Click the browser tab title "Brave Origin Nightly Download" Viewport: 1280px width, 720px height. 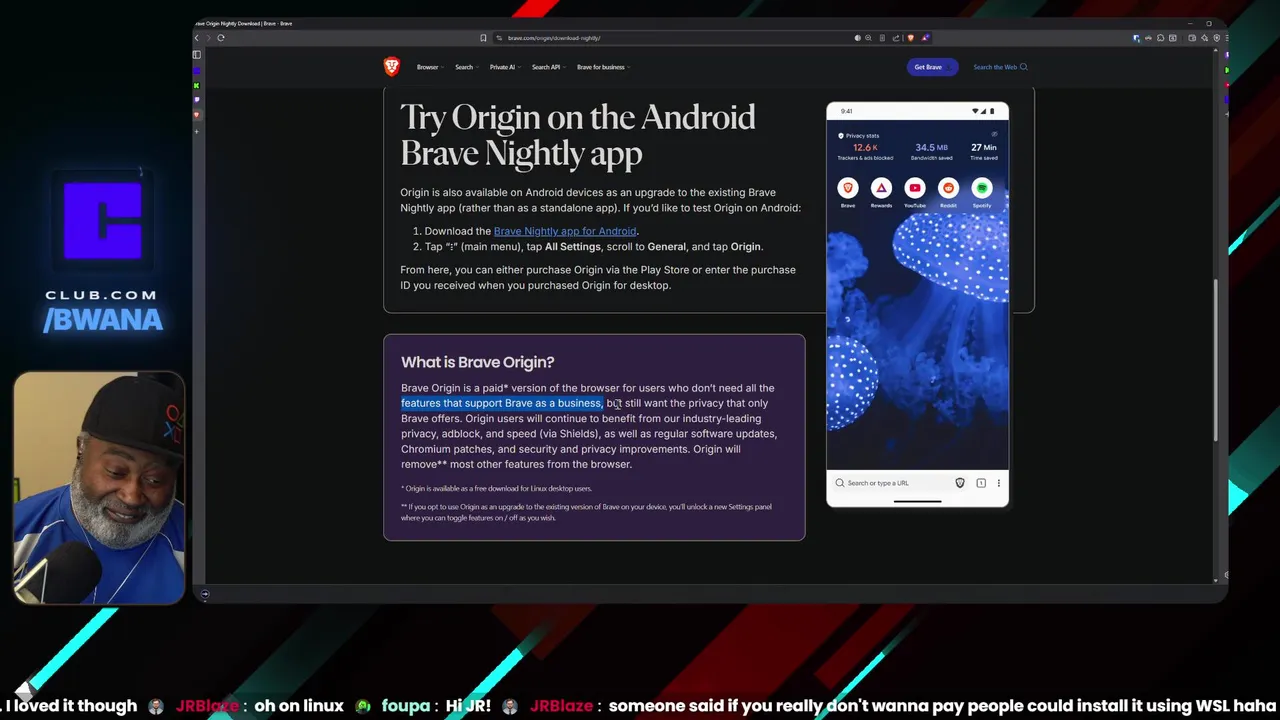pos(243,23)
